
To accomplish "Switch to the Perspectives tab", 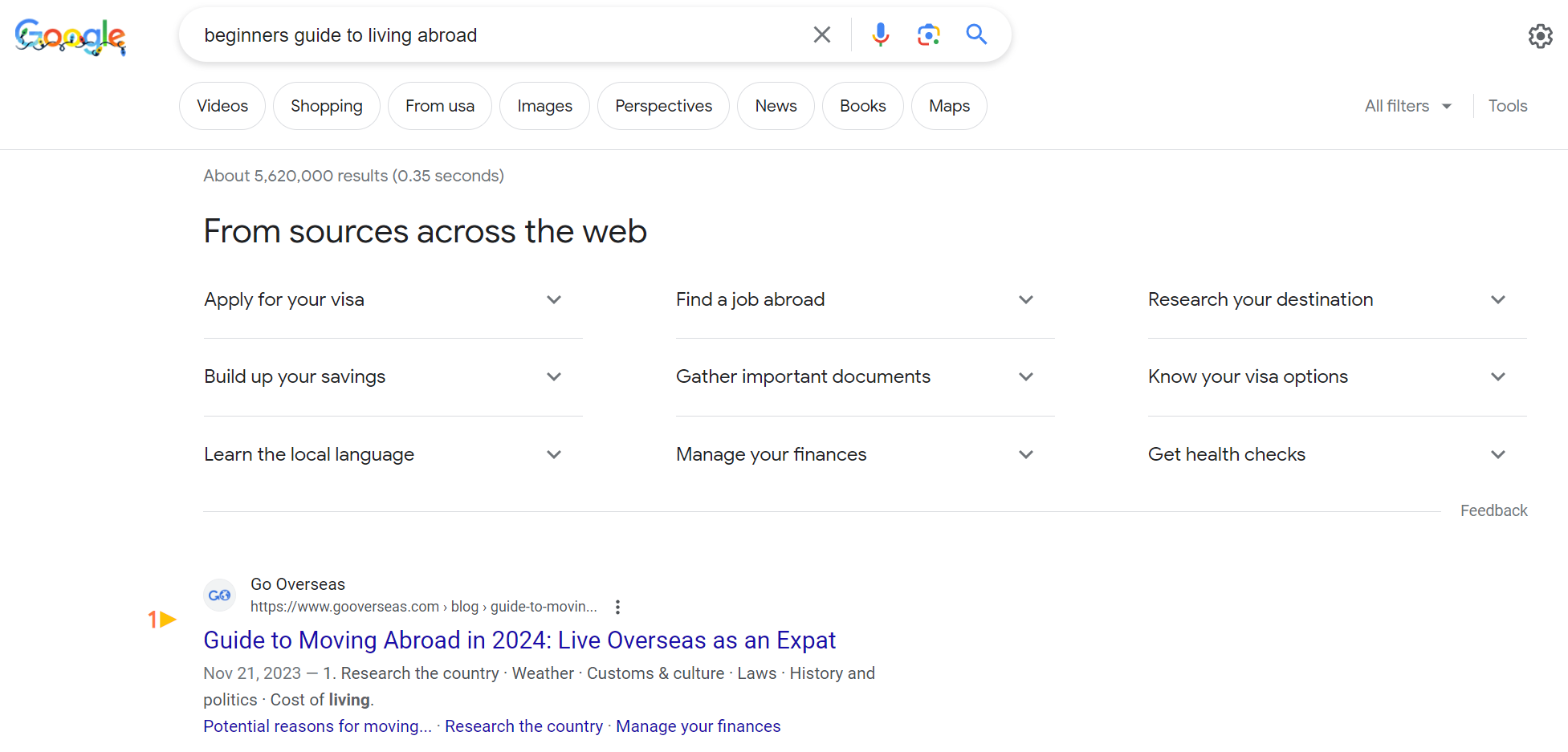I will coord(663,106).
